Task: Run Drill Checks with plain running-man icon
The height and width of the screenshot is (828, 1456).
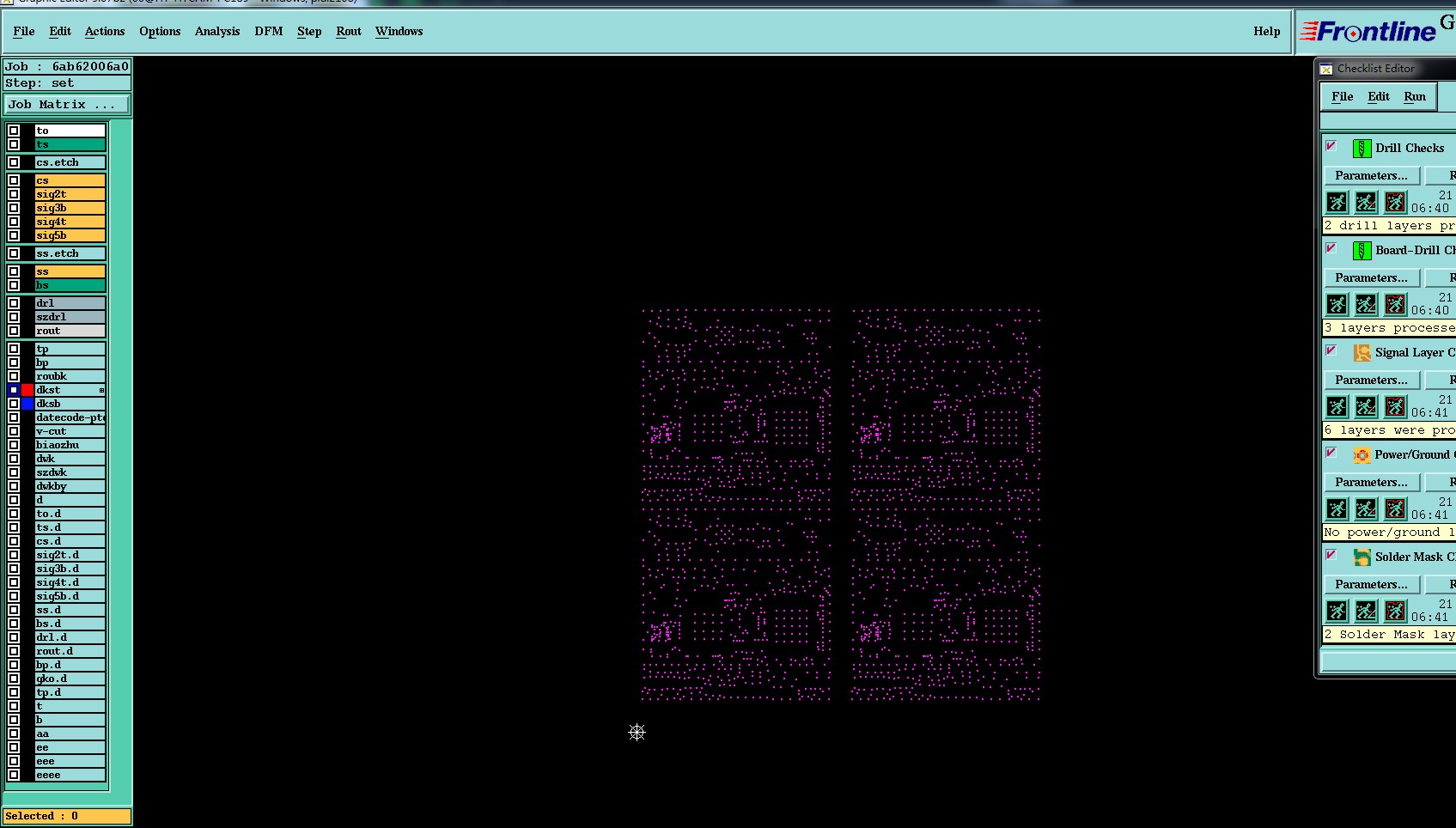Action: (1337, 202)
